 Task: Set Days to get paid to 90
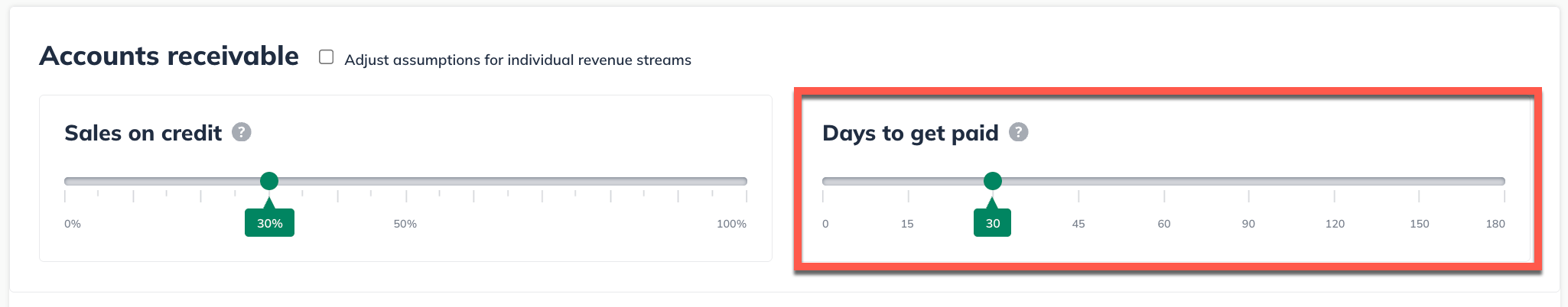(1248, 182)
